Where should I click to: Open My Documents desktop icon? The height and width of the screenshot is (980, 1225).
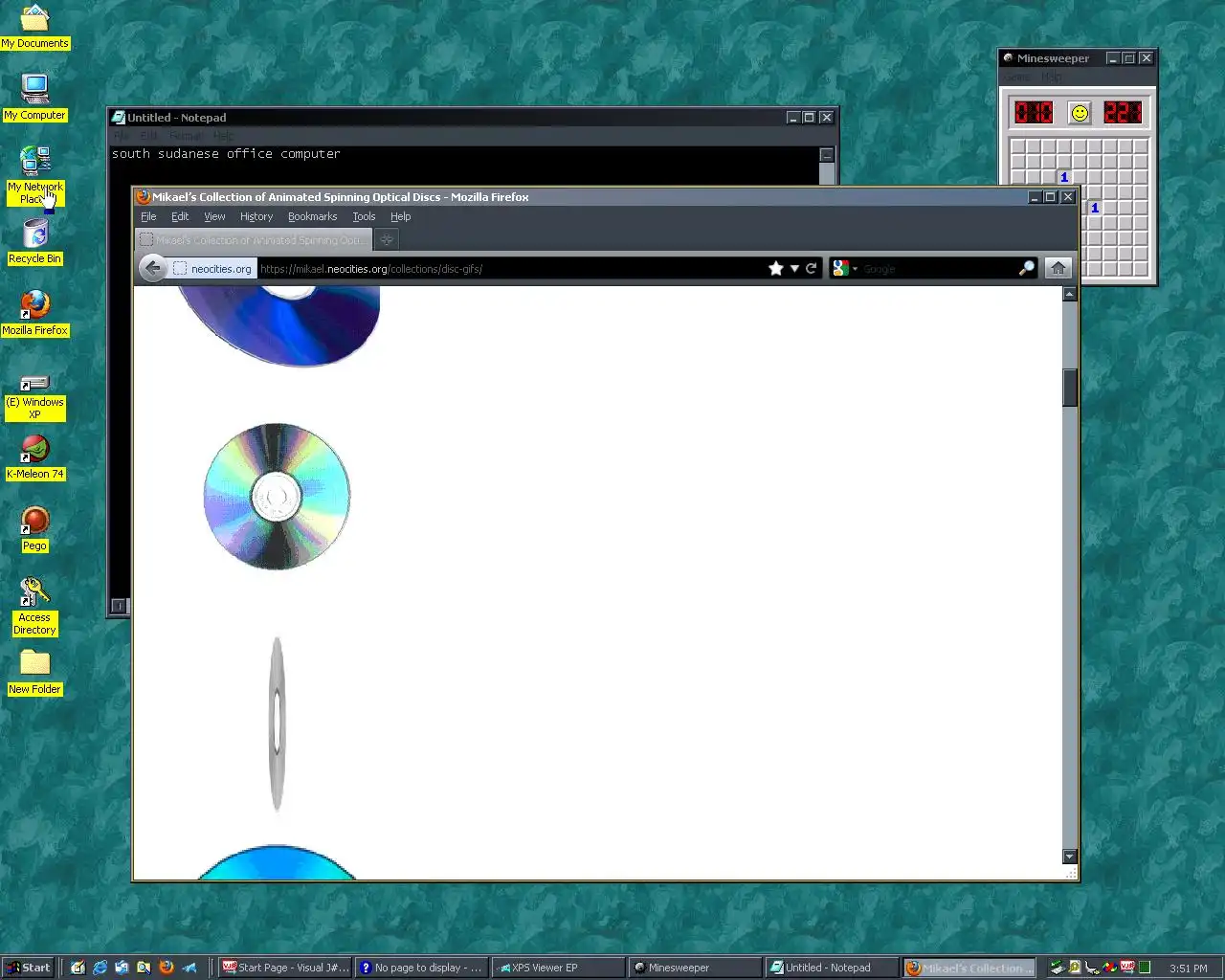34,26
